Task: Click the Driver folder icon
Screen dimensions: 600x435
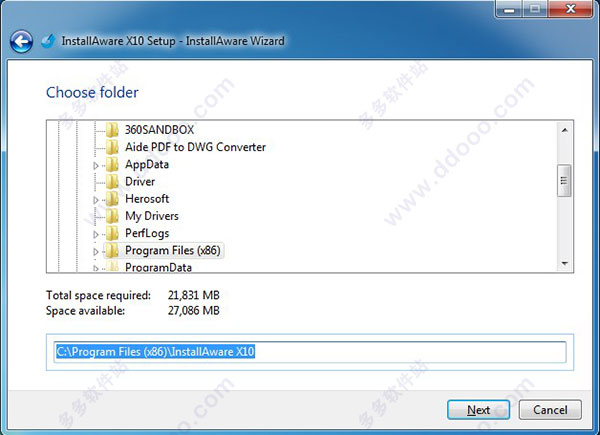Action: 112,181
